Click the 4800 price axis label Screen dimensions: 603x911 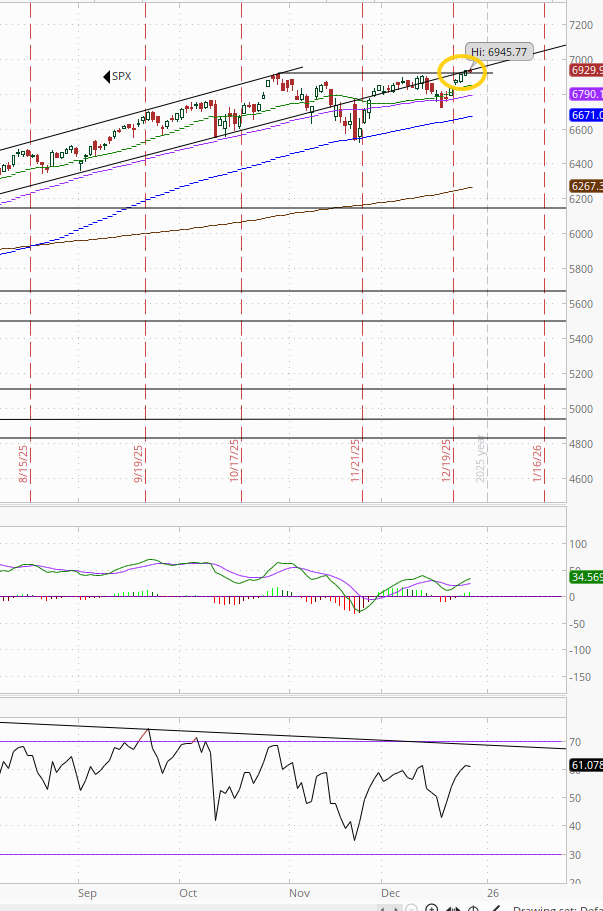tap(581, 444)
